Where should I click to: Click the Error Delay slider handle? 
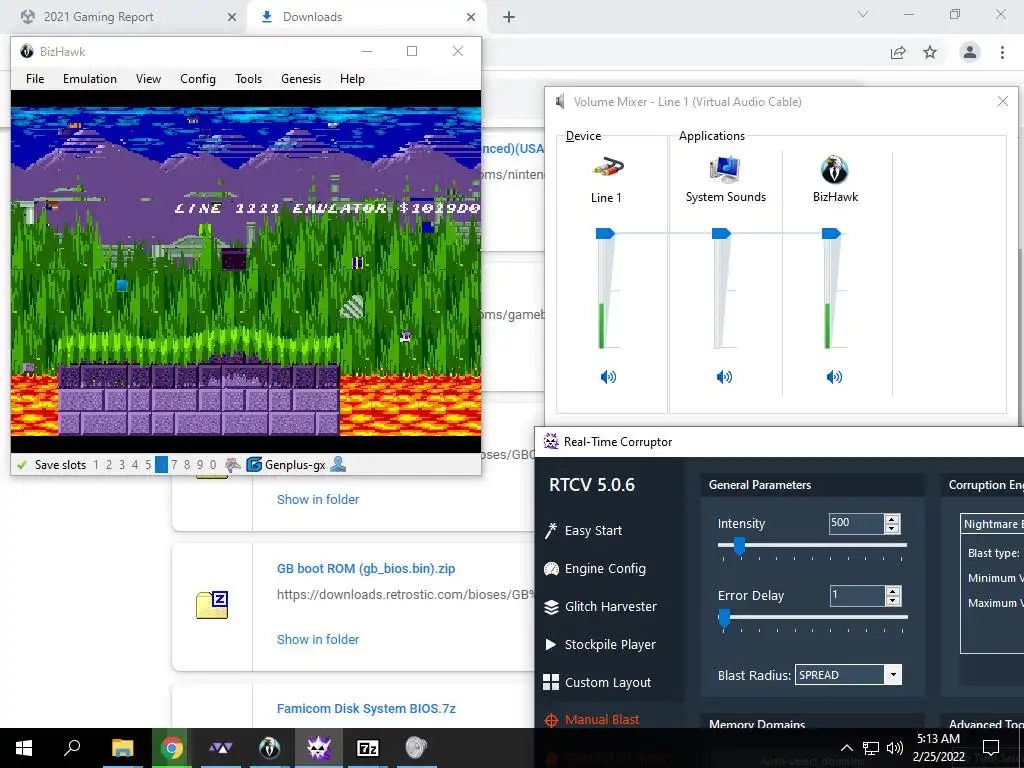pos(724,618)
